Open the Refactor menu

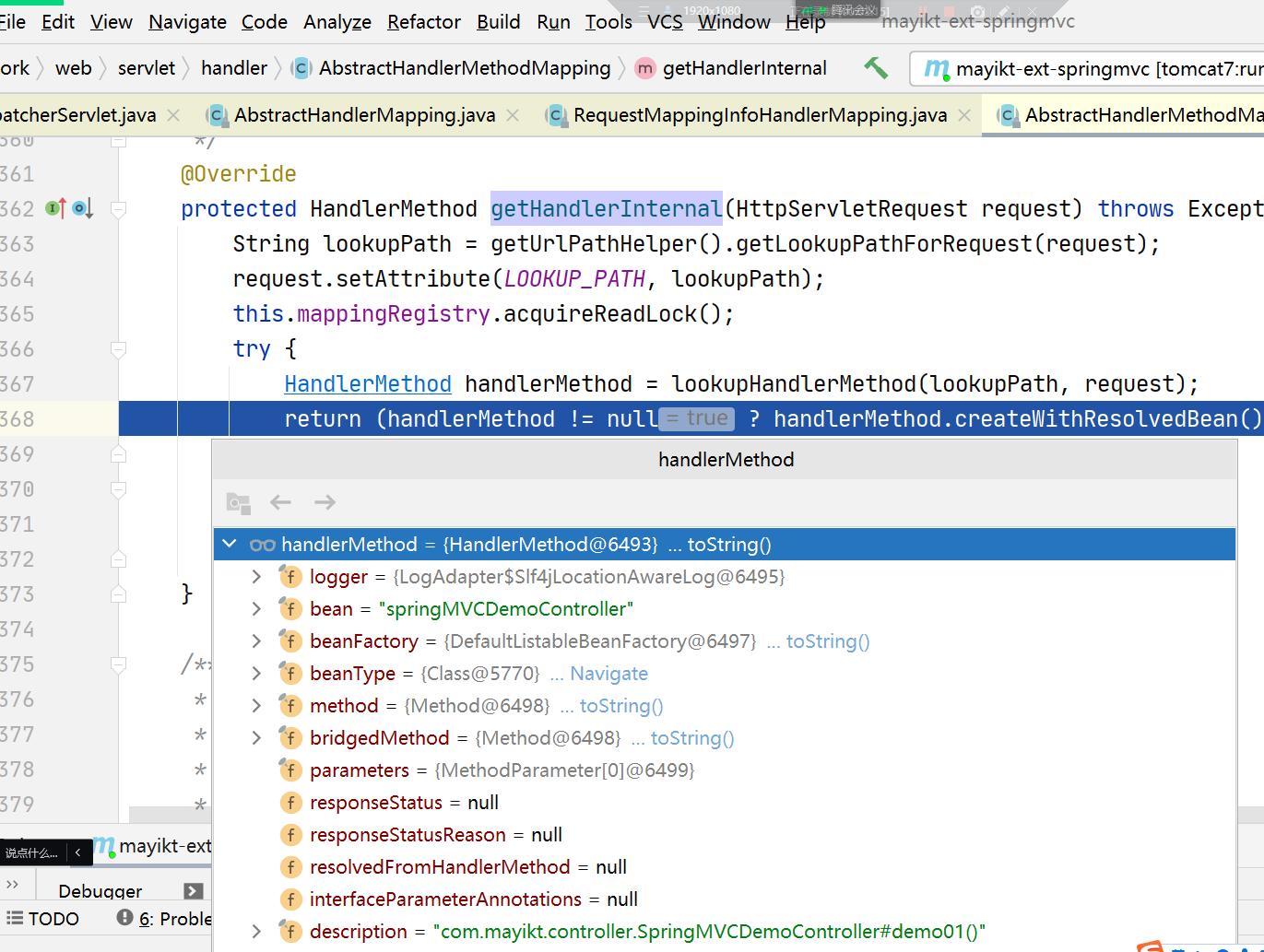[423, 21]
